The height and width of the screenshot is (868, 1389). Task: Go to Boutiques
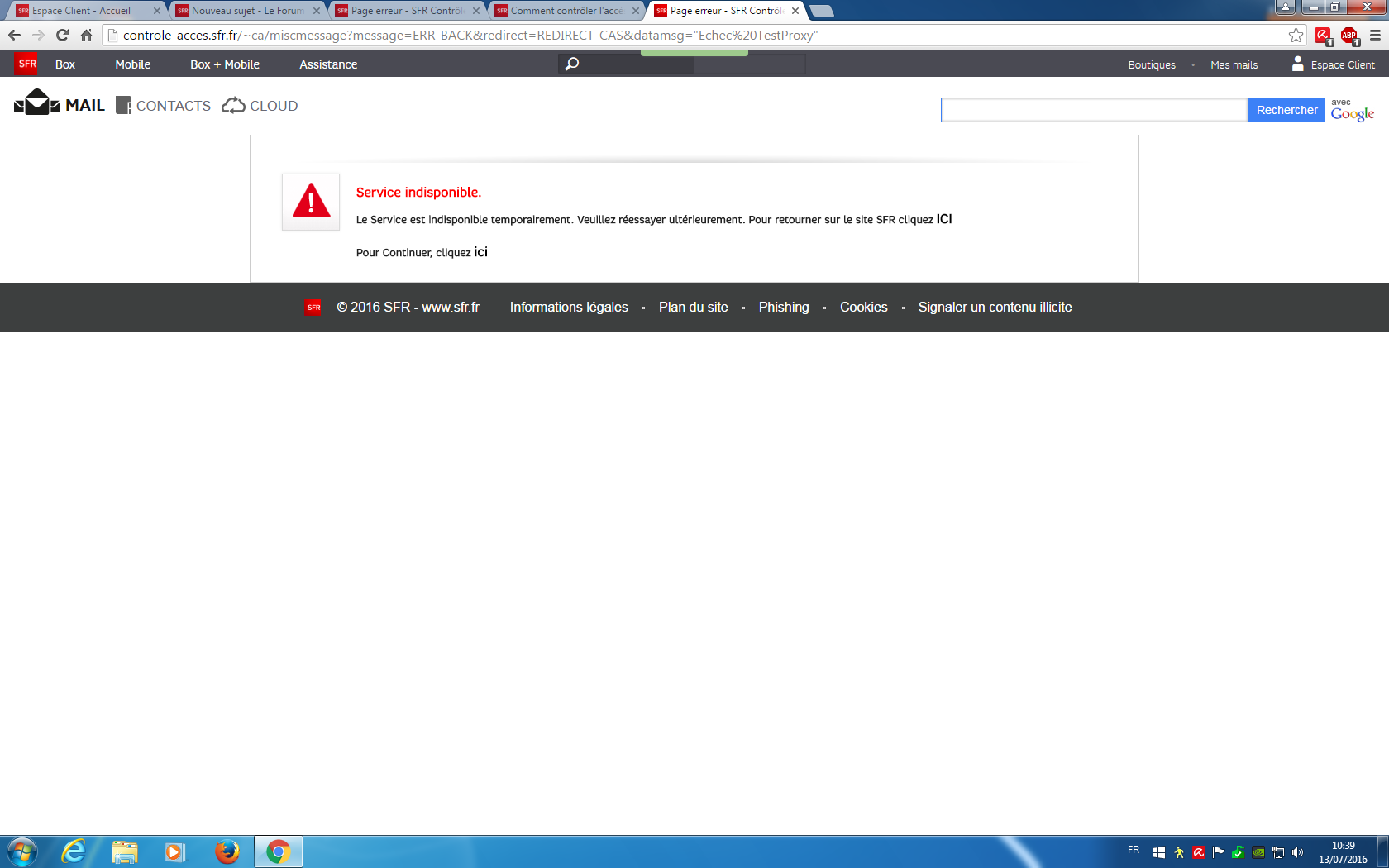[1152, 65]
